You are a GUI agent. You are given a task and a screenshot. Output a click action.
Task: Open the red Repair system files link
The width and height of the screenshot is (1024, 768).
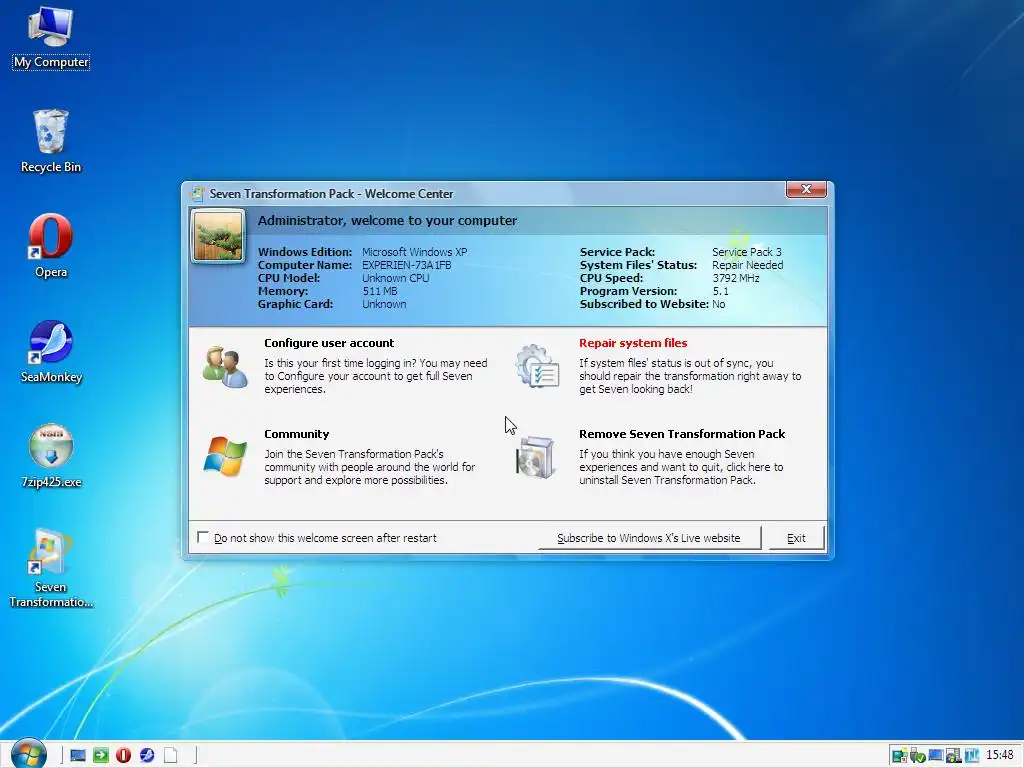click(x=633, y=343)
